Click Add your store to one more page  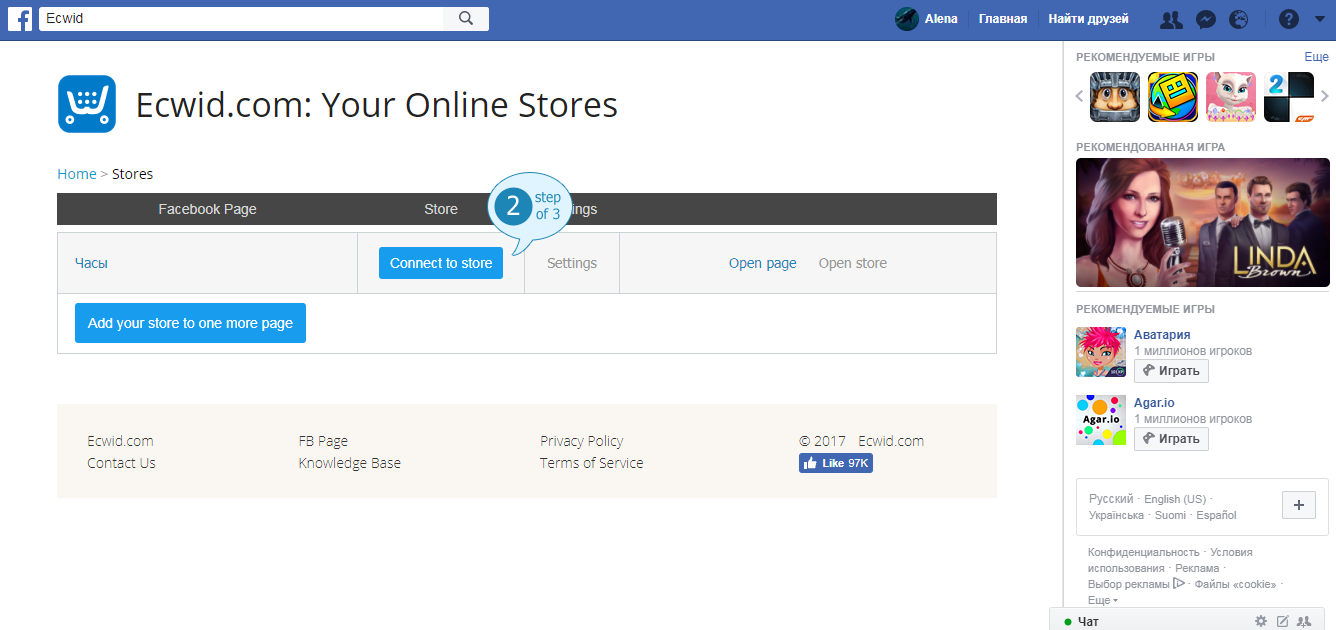190,323
